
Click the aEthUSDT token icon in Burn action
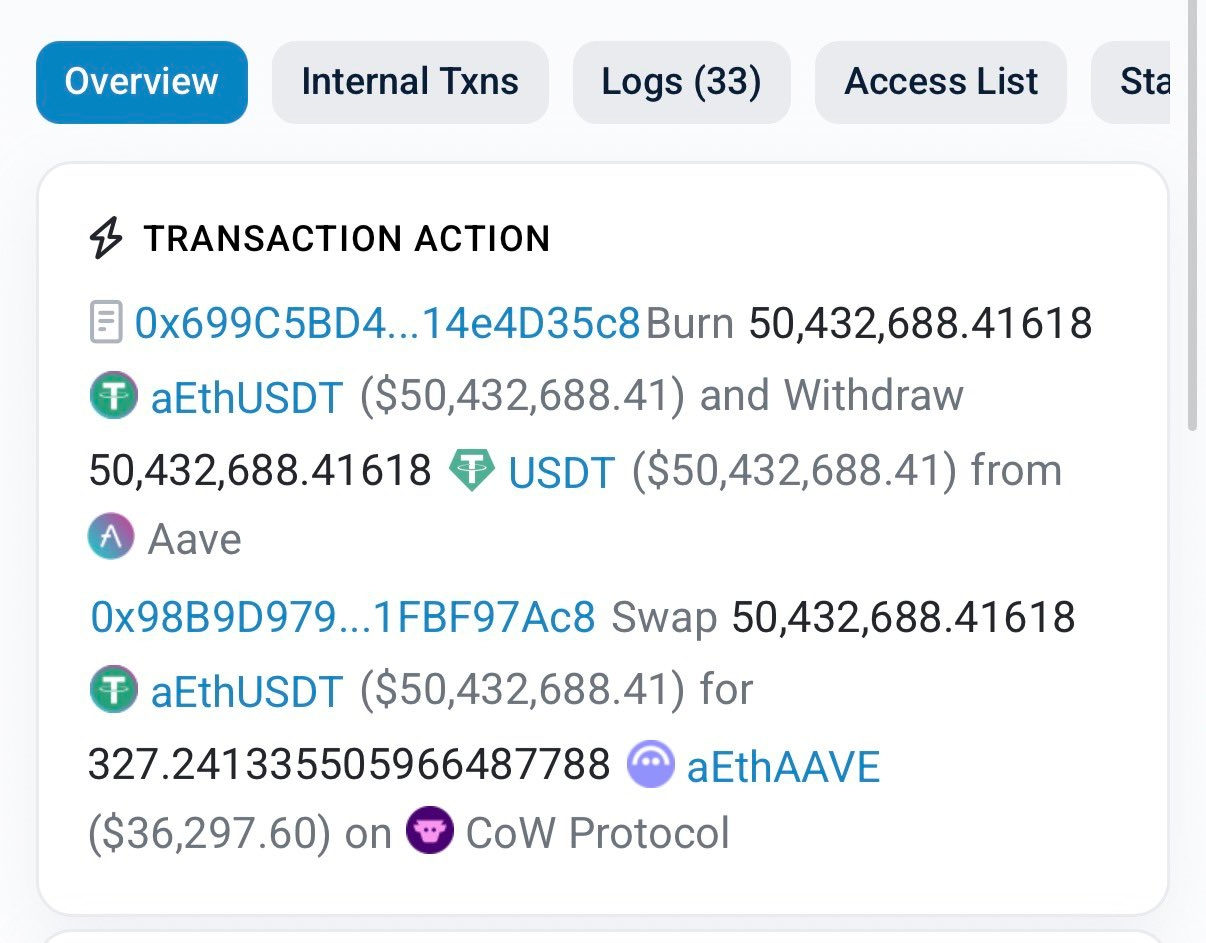coord(113,397)
